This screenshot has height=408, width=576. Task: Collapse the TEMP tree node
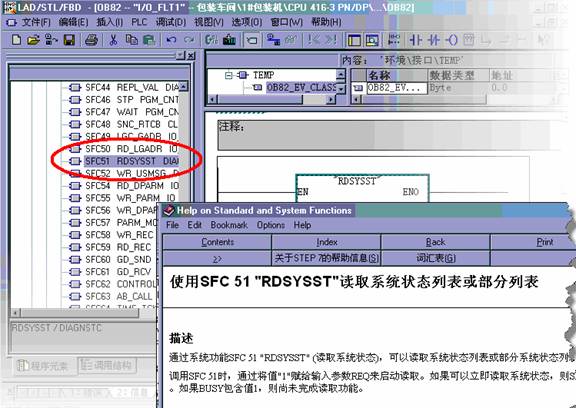click(228, 75)
